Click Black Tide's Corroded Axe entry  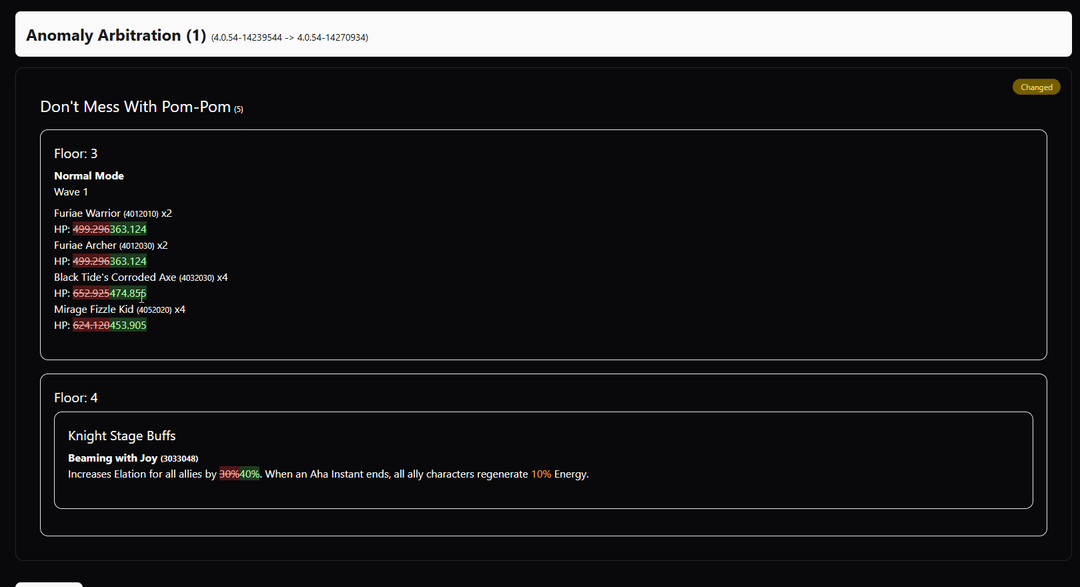point(115,278)
